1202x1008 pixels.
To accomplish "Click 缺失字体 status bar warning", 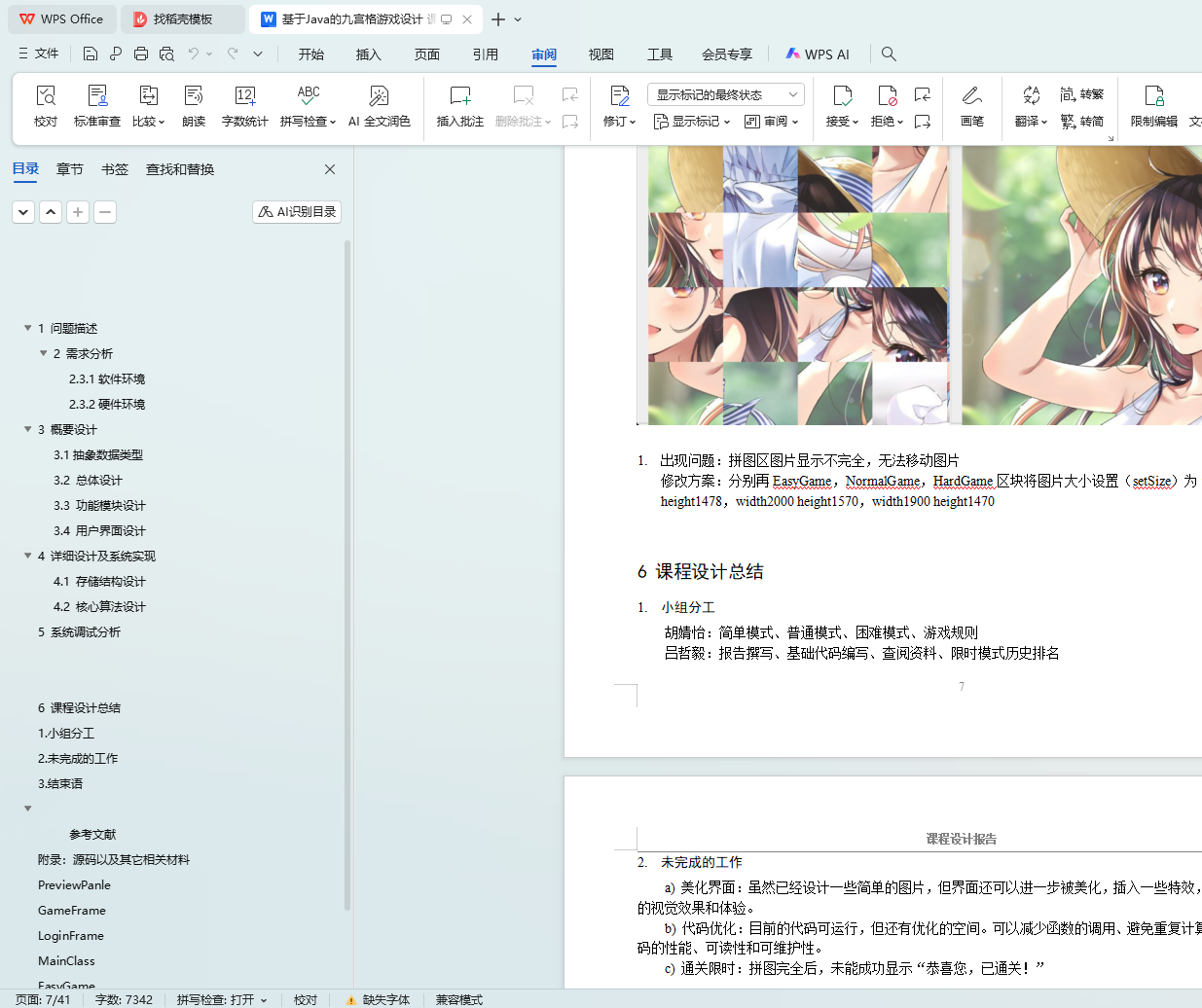I will point(378,999).
